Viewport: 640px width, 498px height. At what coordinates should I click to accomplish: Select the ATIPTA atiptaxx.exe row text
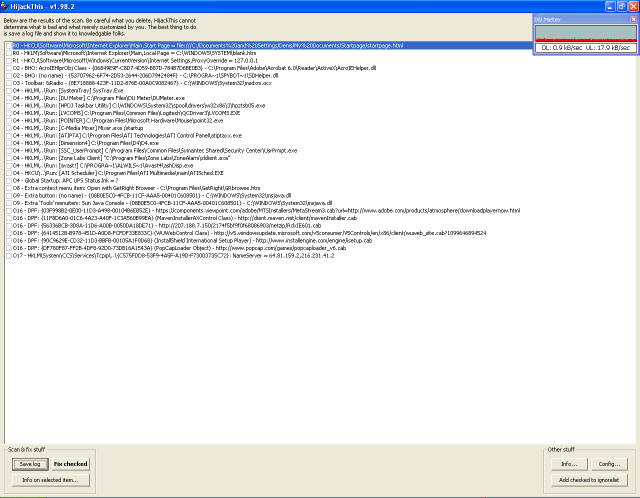click(x=127, y=136)
